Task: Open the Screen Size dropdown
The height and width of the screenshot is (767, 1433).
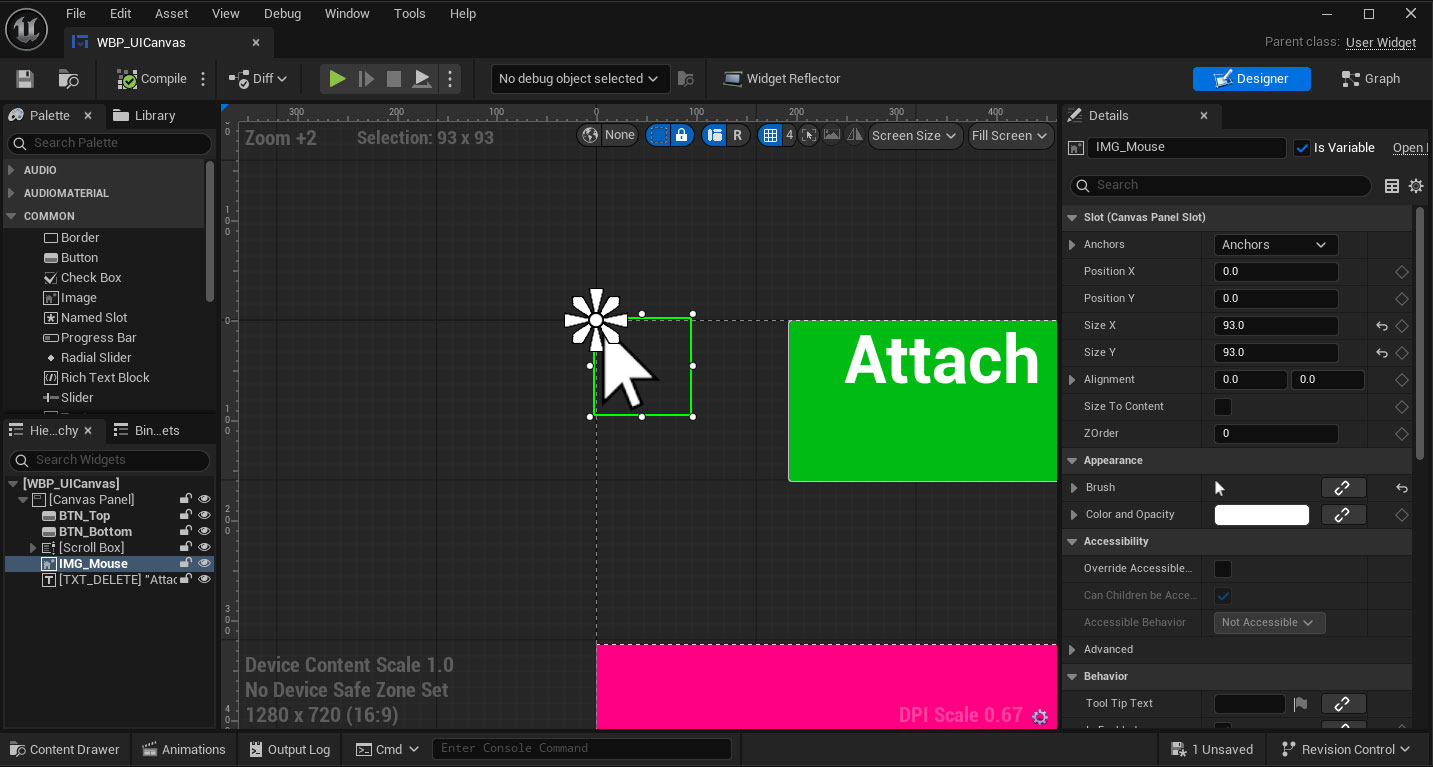Action: tap(914, 135)
